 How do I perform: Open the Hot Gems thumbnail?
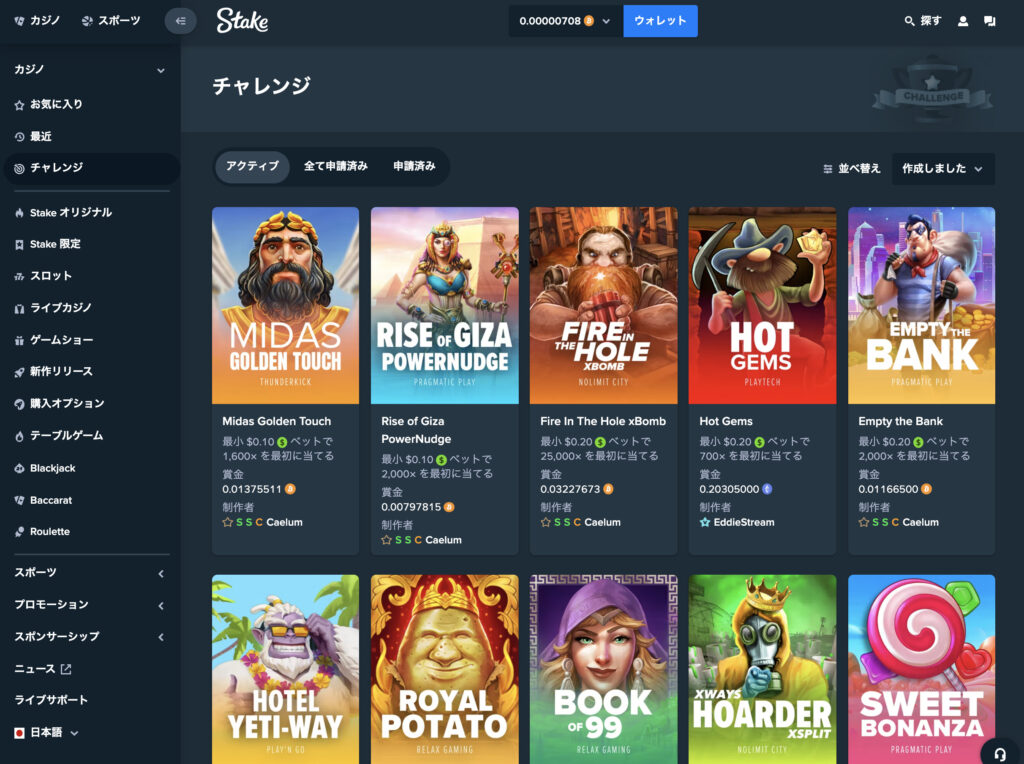762,306
